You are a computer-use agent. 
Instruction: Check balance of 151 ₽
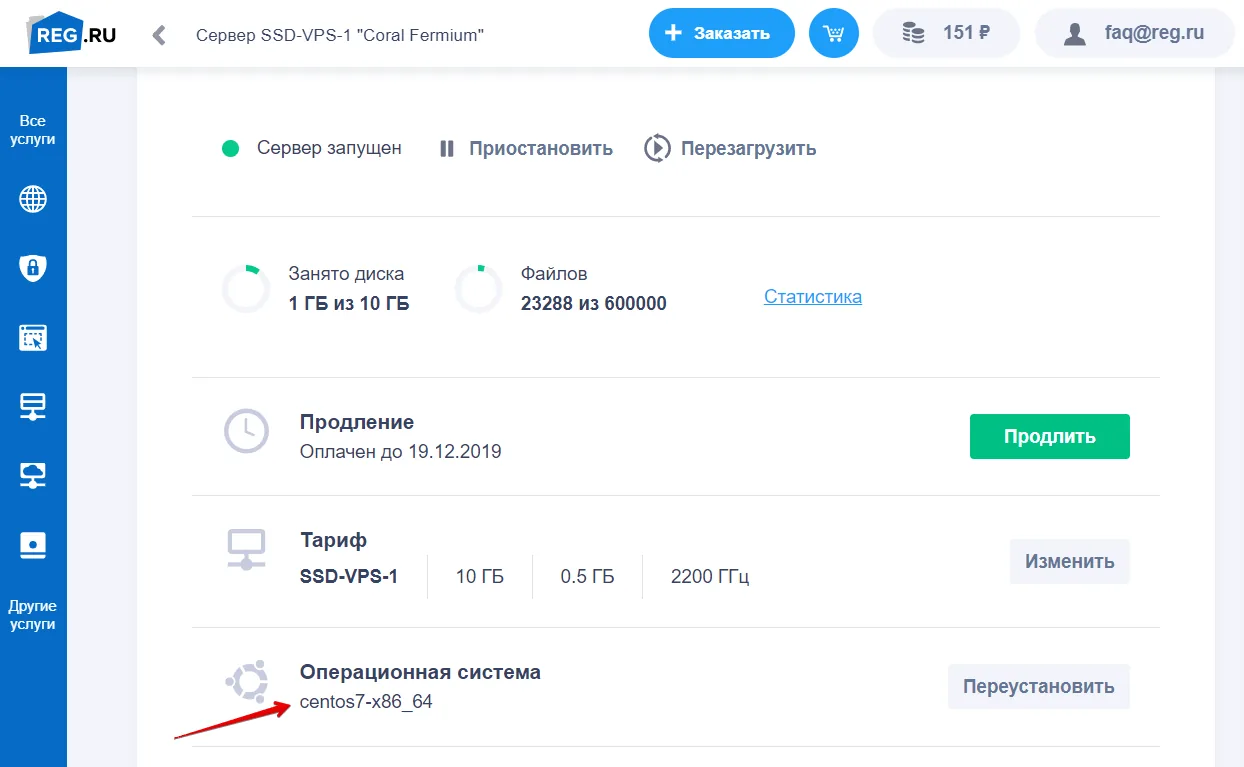pyautogui.click(x=946, y=33)
